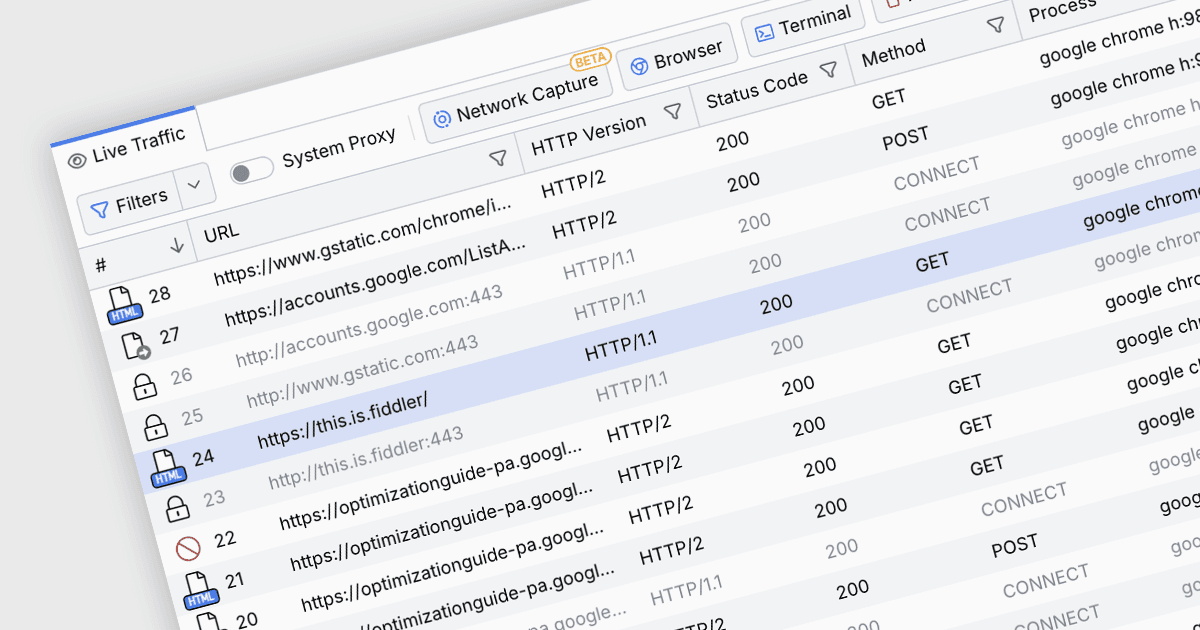Select the https://this.is.fiddler/ URL
The image size is (1200, 630).
coord(343,420)
